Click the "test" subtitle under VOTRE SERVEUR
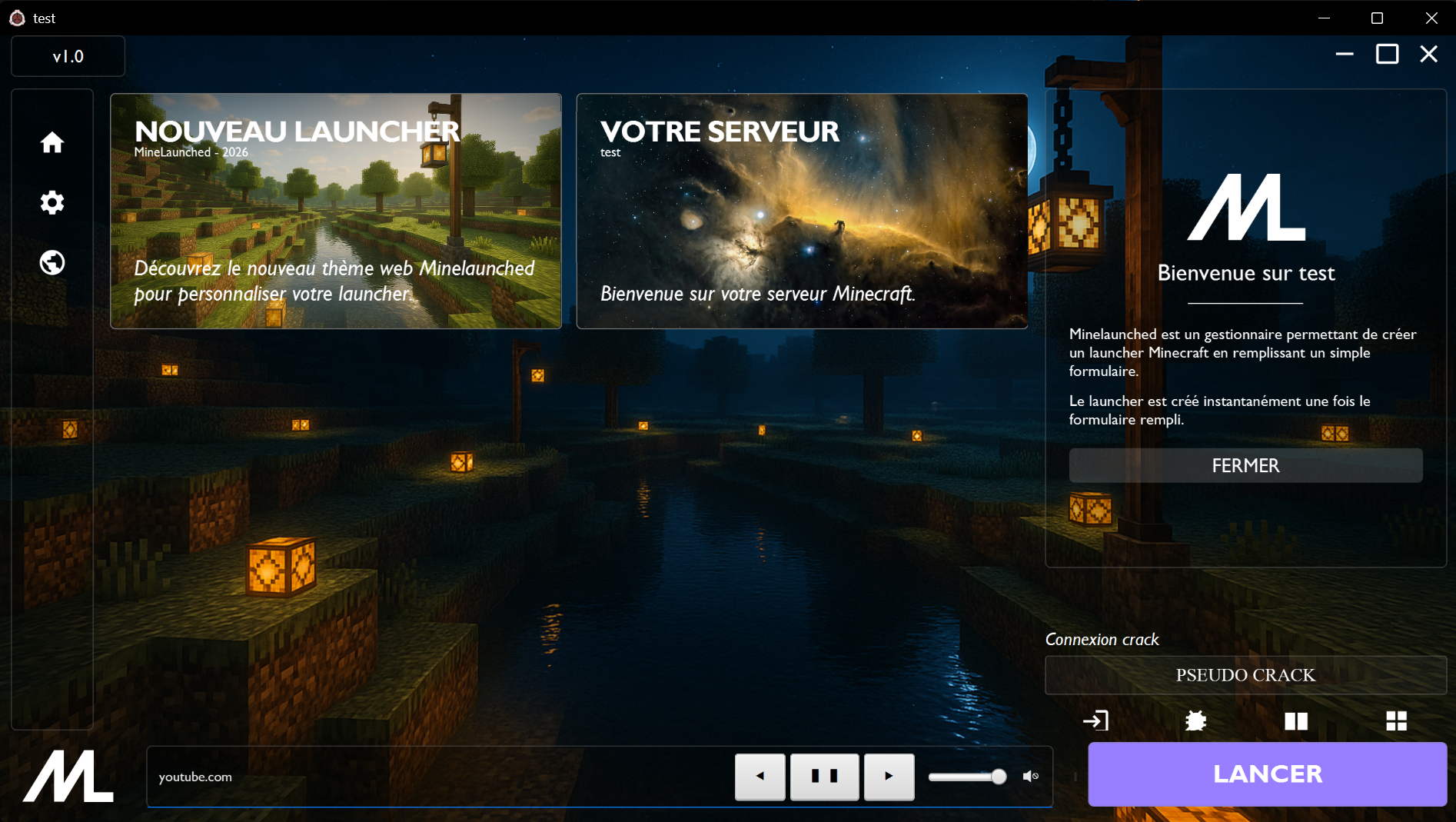 click(x=610, y=152)
